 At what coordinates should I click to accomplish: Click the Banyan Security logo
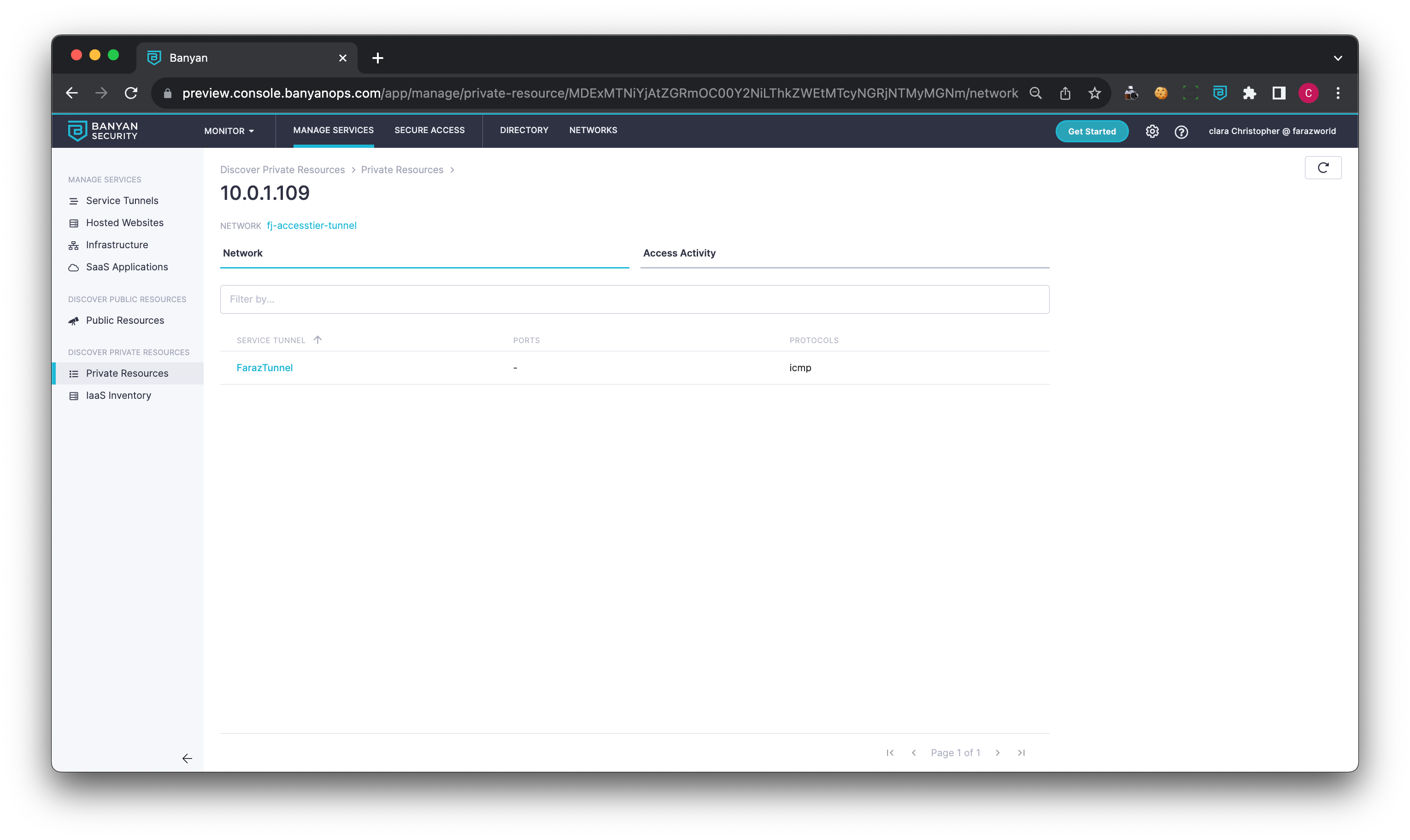tap(102, 131)
